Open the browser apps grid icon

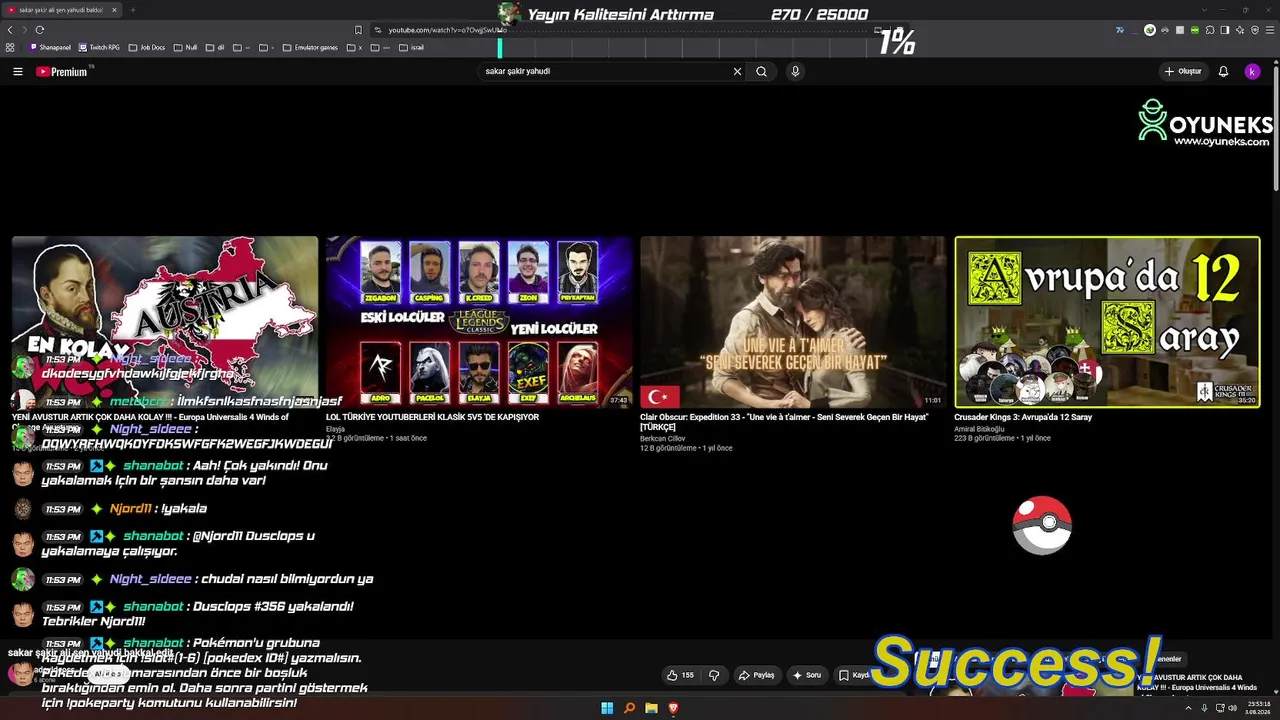point(10,47)
